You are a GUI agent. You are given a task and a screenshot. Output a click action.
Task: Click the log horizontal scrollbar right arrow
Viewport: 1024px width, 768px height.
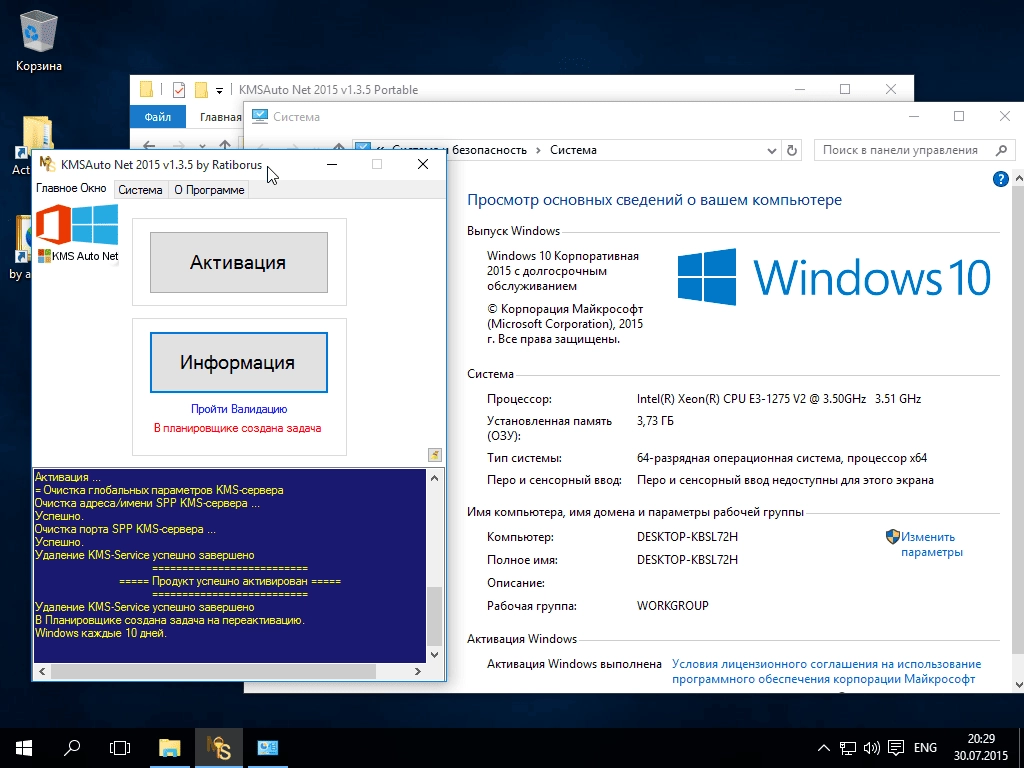click(x=418, y=671)
